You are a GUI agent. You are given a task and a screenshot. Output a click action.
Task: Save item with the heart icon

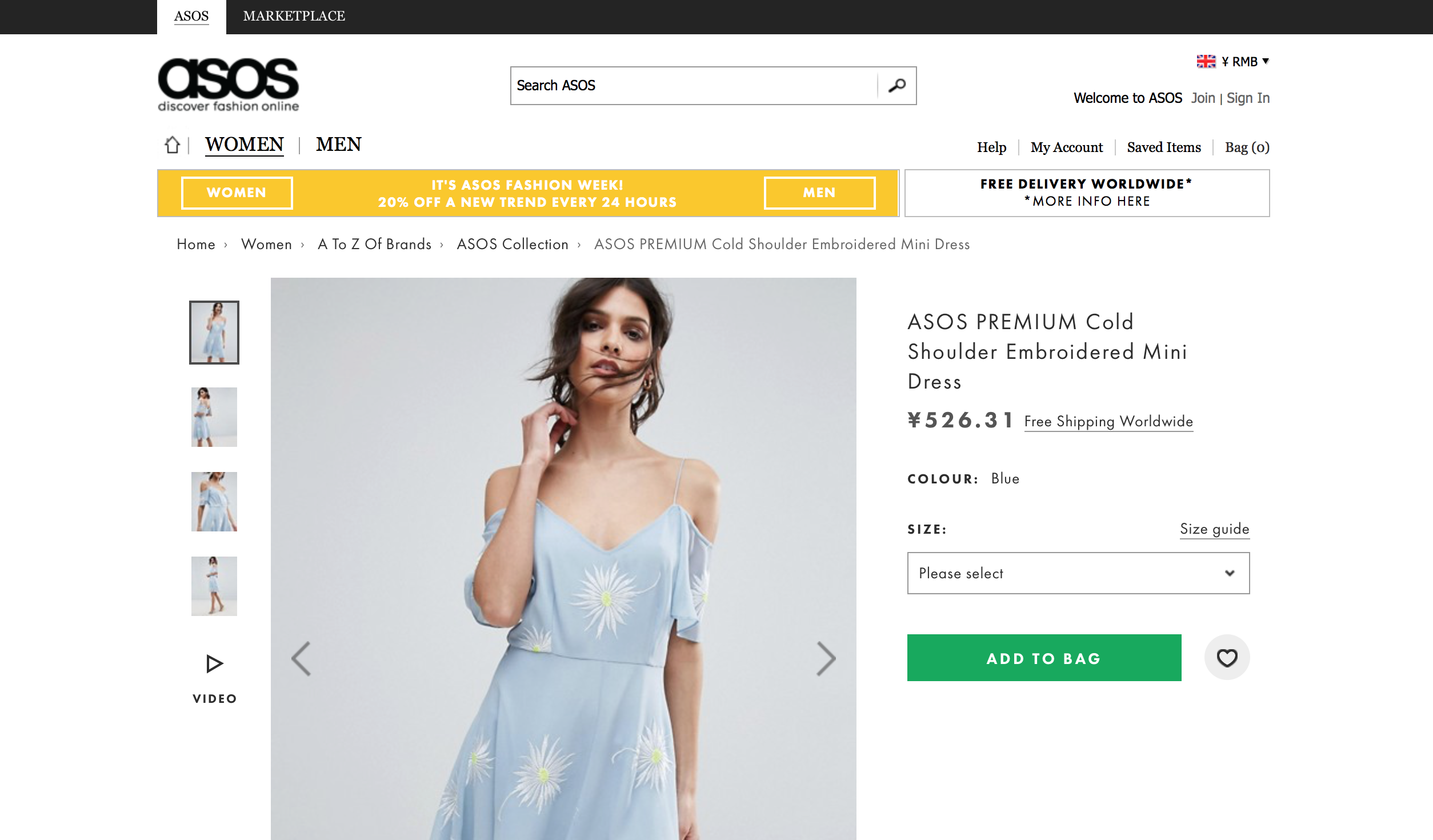1227,658
